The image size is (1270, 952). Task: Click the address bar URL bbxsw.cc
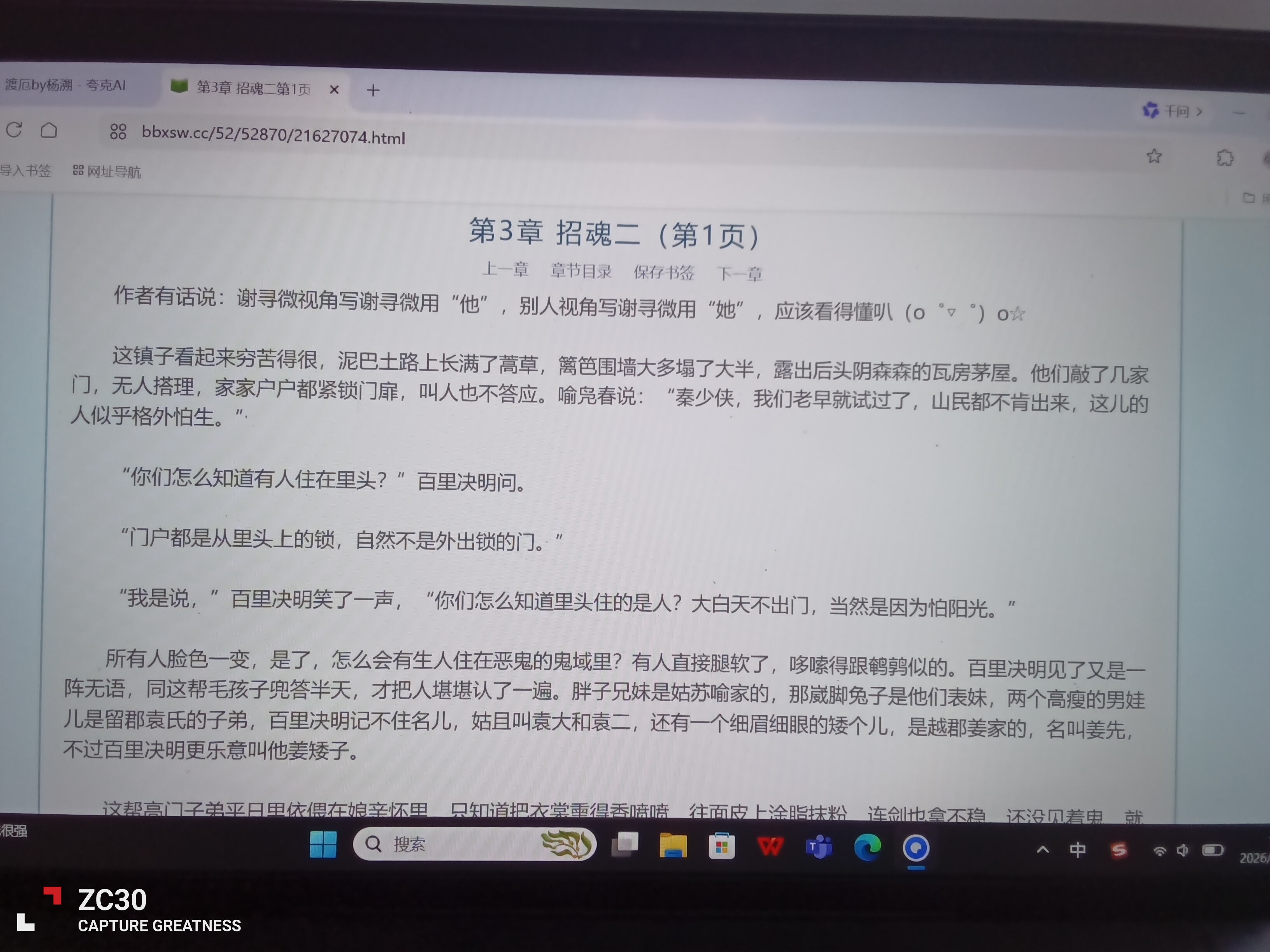(273, 135)
